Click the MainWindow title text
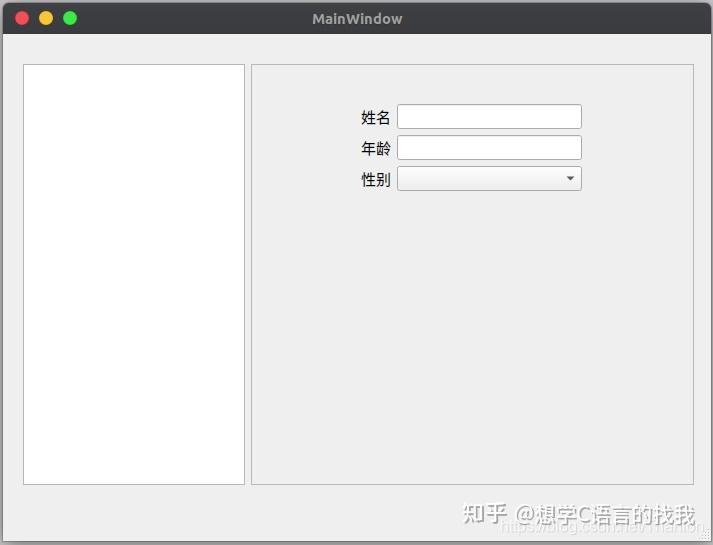The width and height of the screenshot is (713, 545). click(x=357, y=19)
